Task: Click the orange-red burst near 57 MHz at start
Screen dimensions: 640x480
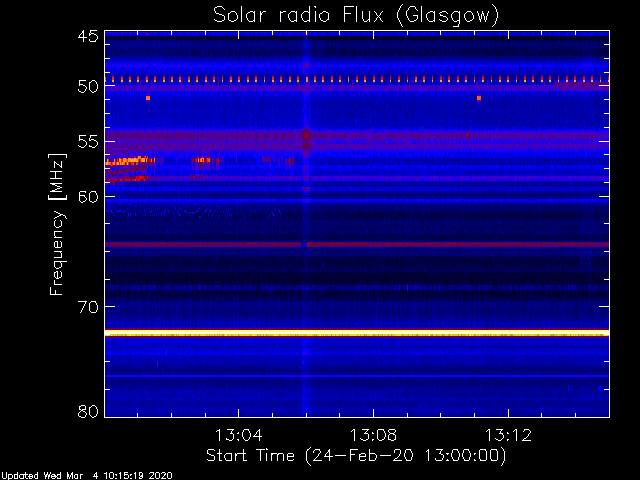Action: click(130, 161)
